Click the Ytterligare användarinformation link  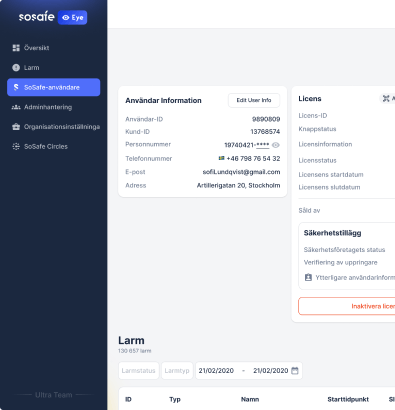coord(355,277)
